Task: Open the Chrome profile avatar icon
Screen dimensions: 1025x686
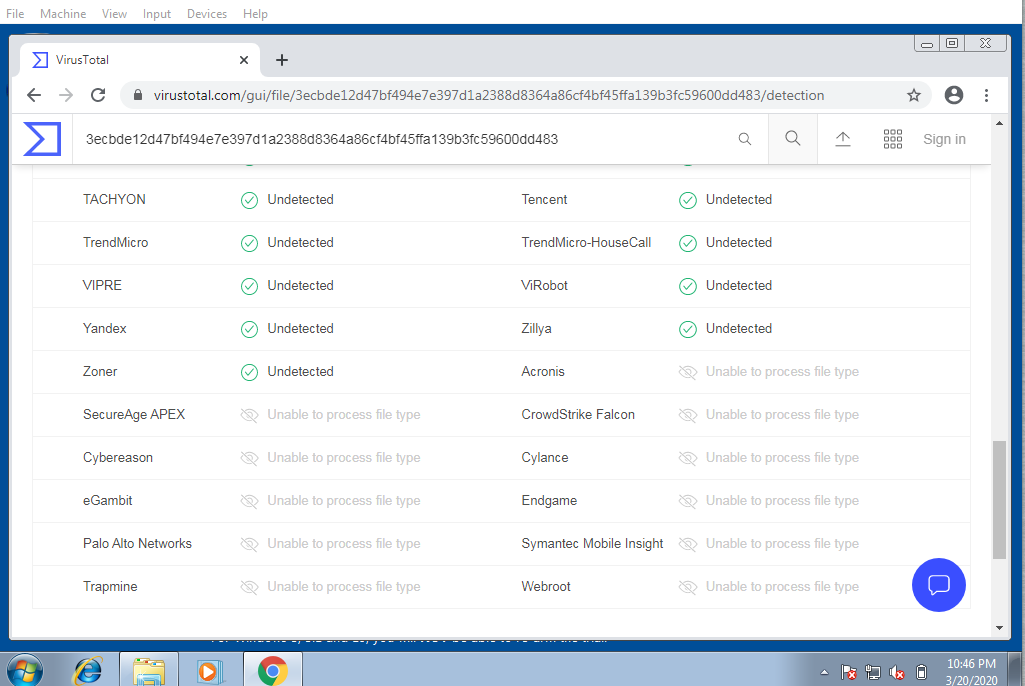Action: pyautogui.click(x=954, y=95)
